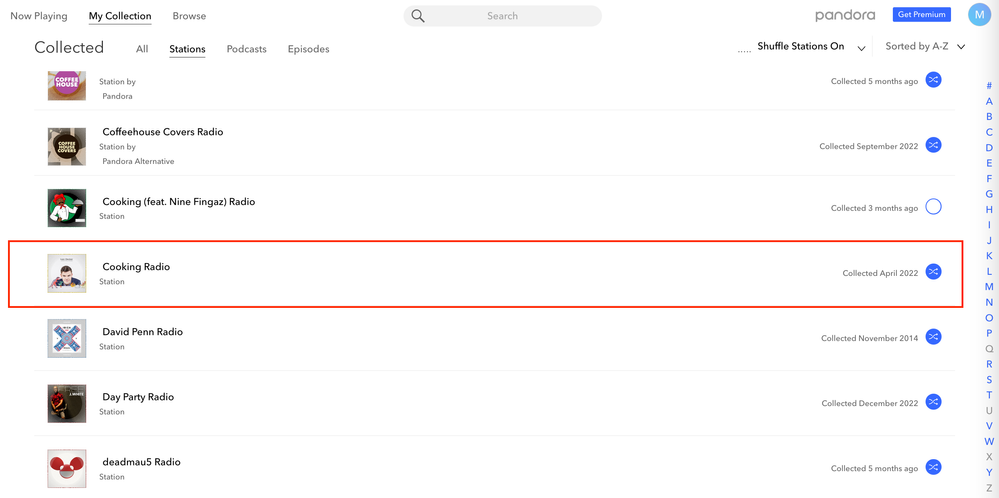This screenshot has width=999, height=498.
Task: Open the deadmau5 Radio title
Action: click(141, 462)
